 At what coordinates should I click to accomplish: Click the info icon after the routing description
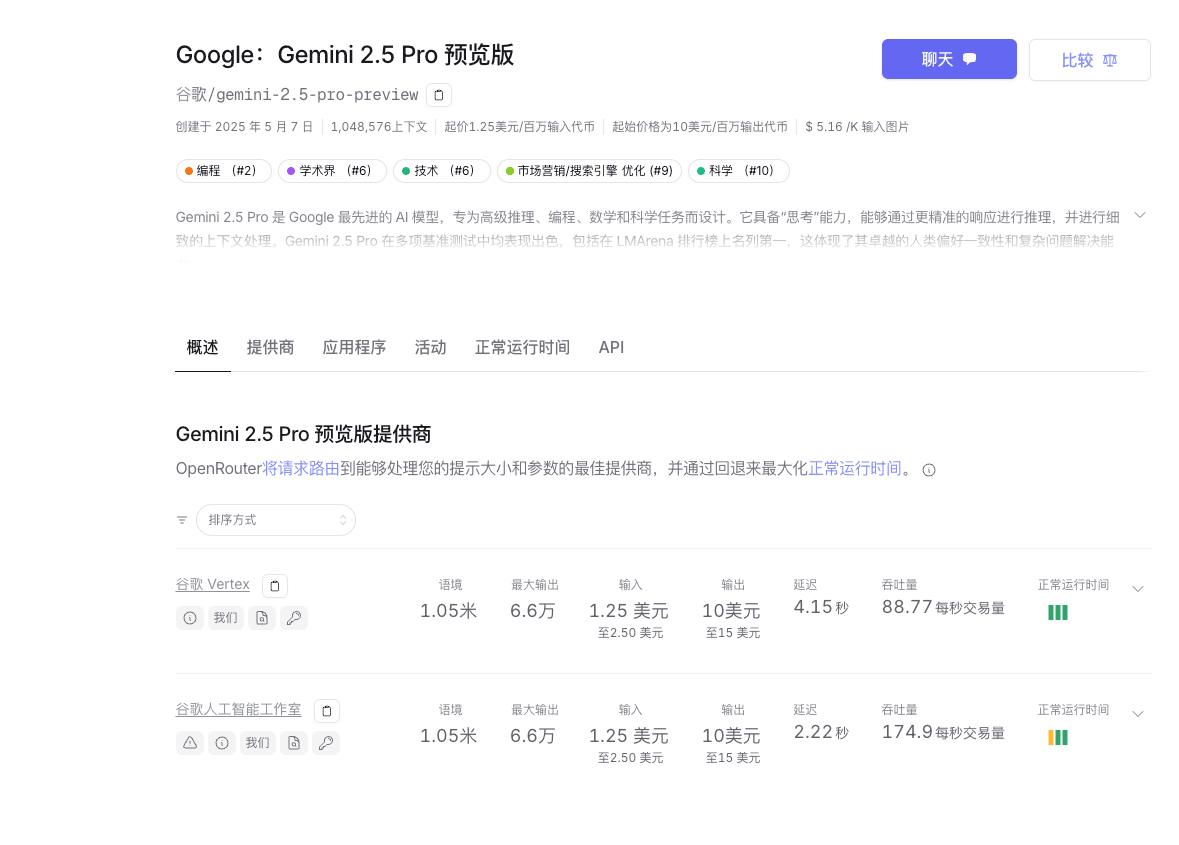929,470
